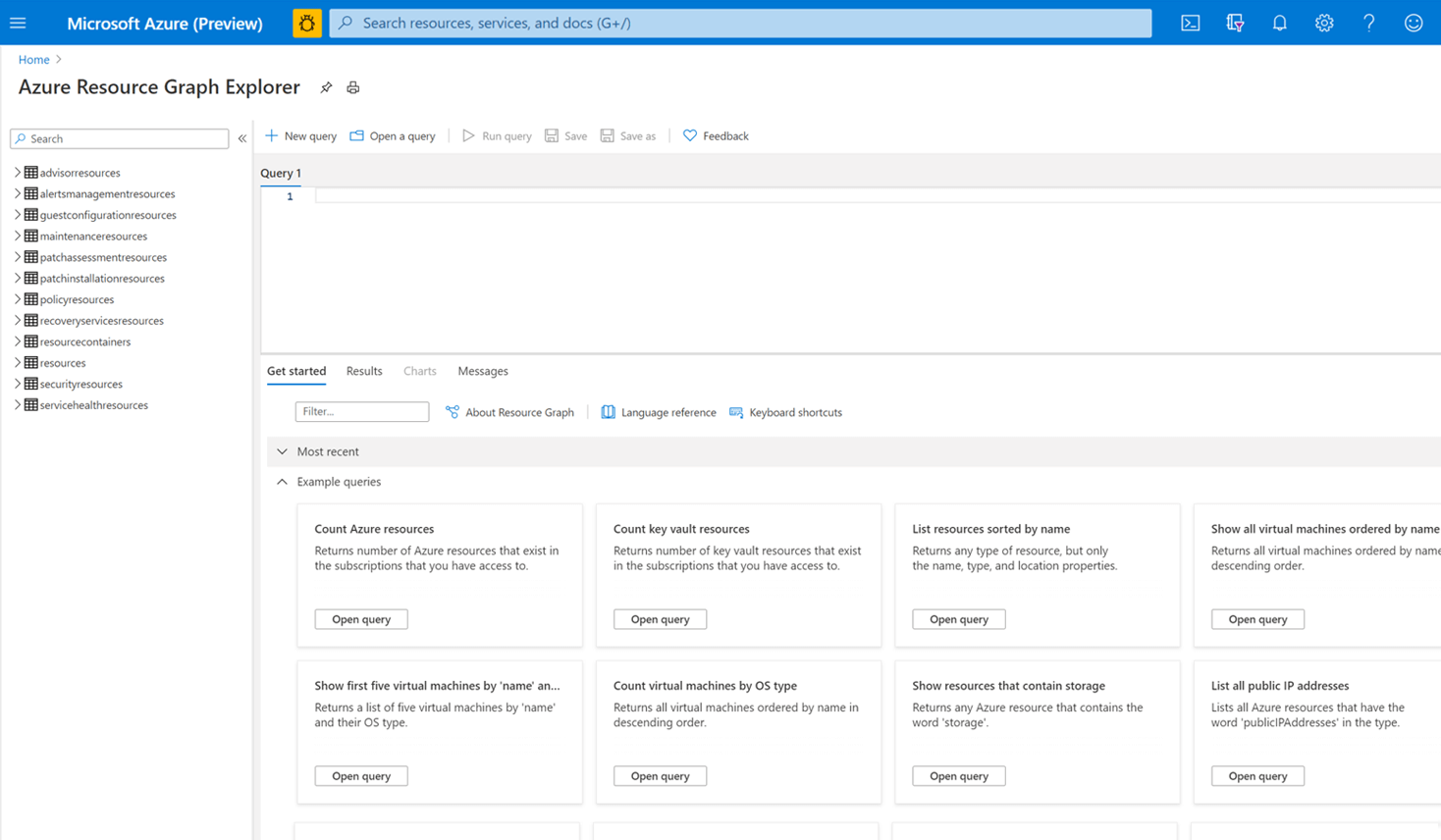Viewport: 1441px width, 840px height.
Task: Open the portal hamburger menu
Action: pos(18,23)
